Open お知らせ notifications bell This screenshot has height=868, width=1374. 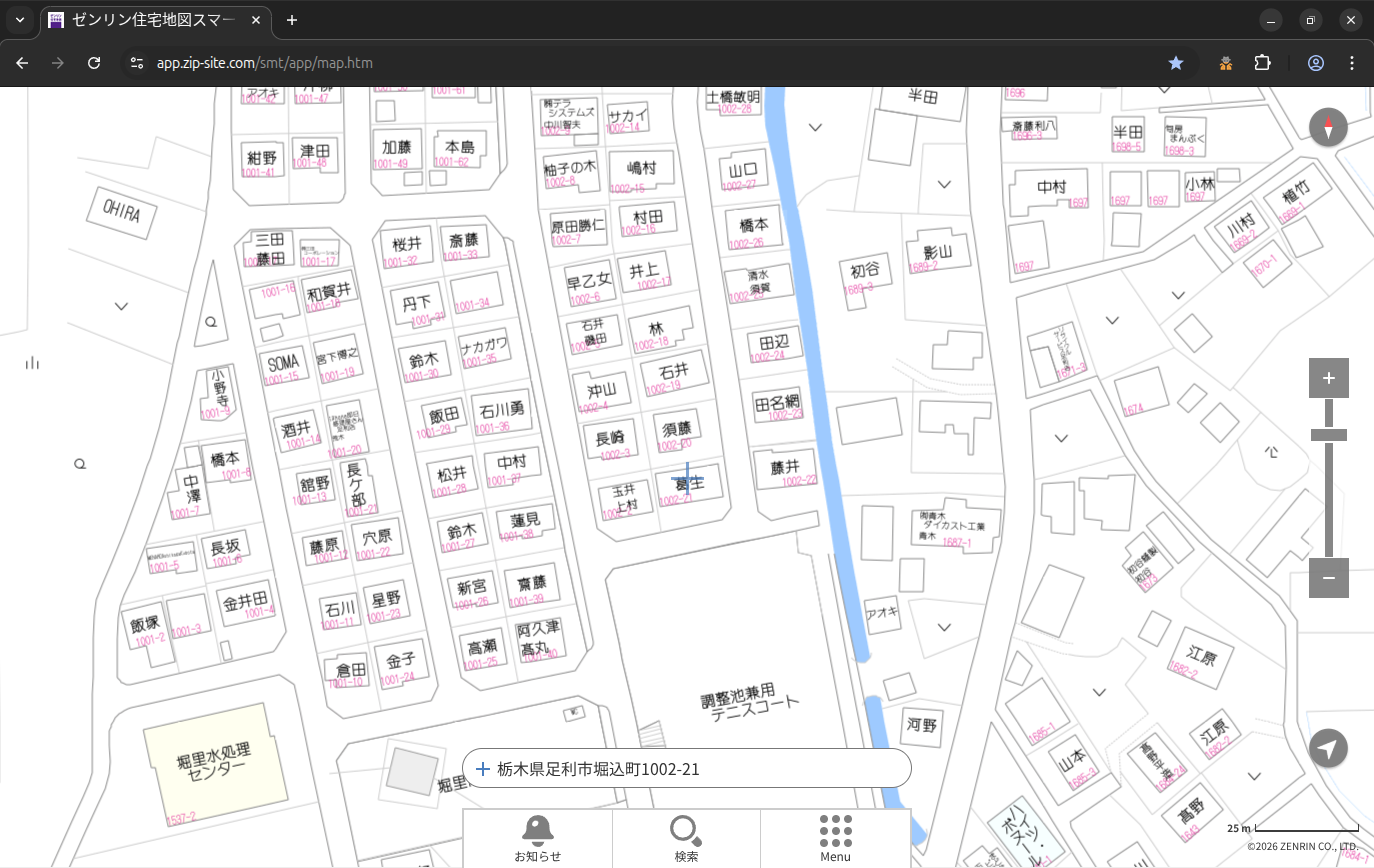tap(537, 838)
